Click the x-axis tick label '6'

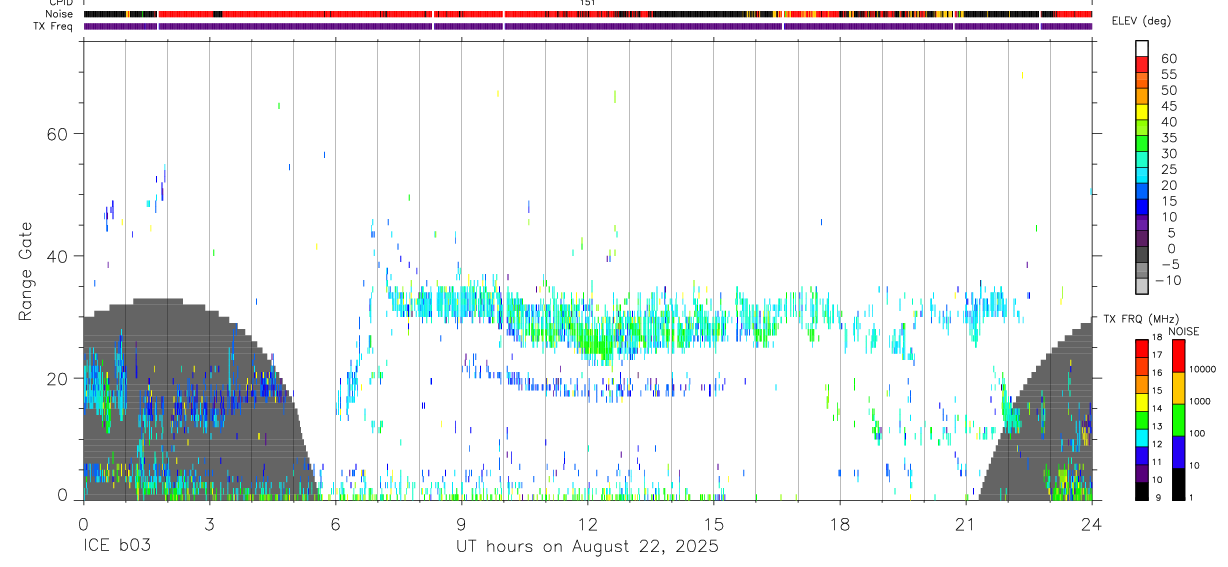click(335, 523)
